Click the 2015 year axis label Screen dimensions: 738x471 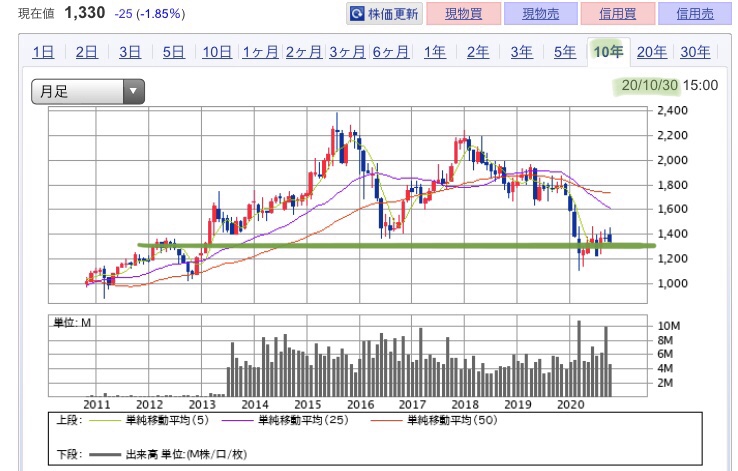coord(307,405)
